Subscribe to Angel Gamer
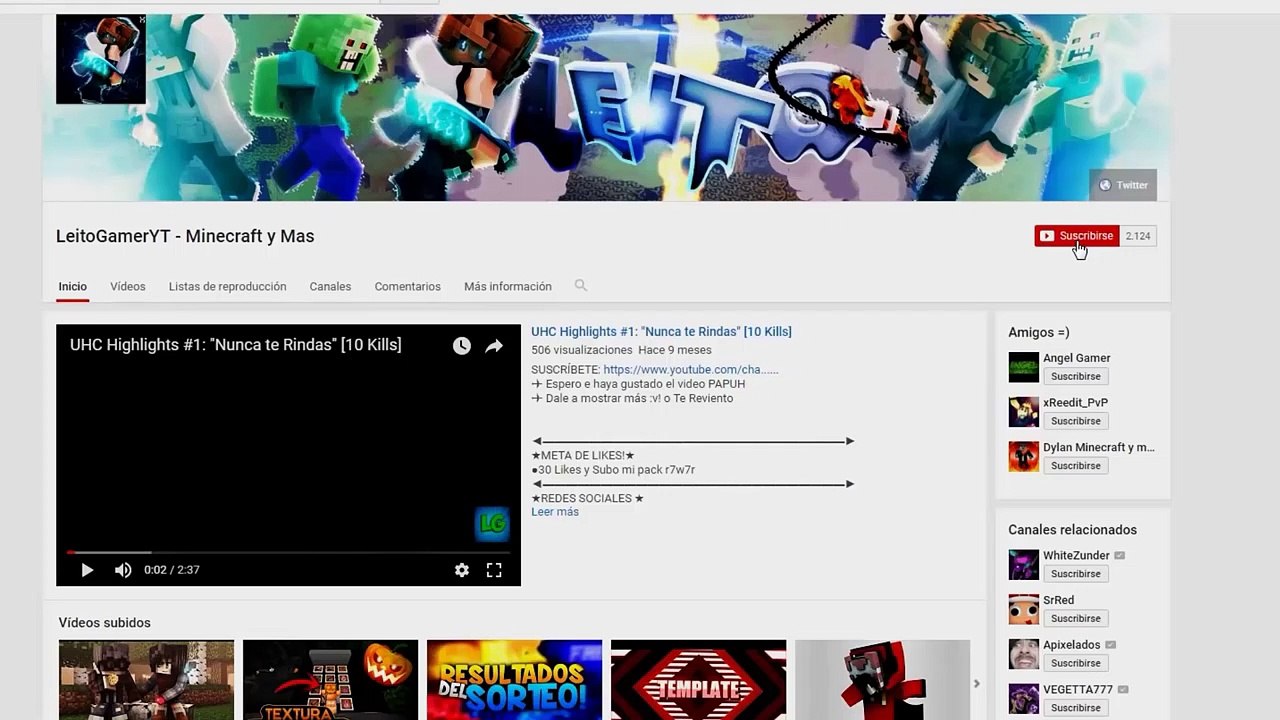 1075,376
